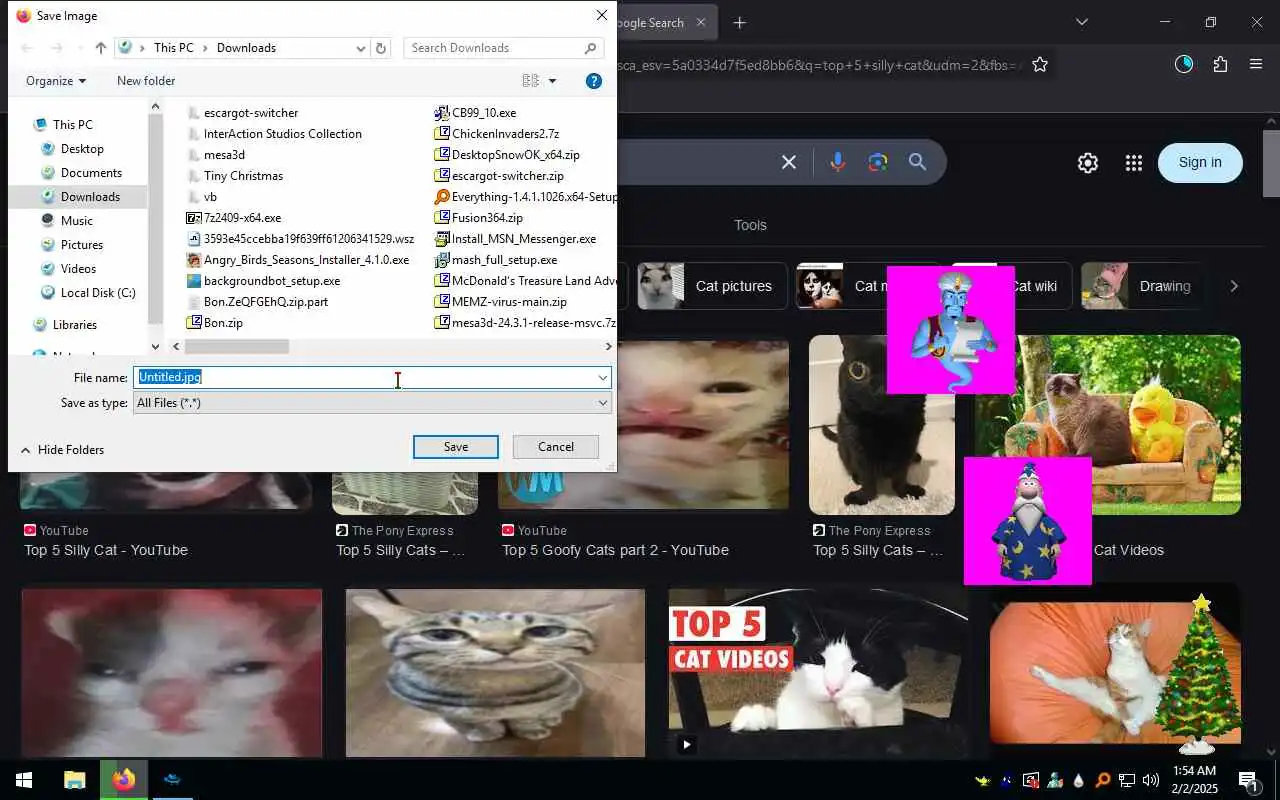The height and width of the screenshot is (800, 1280).
Task: Select Desktop in navigation pane
Action: [82, 149]
